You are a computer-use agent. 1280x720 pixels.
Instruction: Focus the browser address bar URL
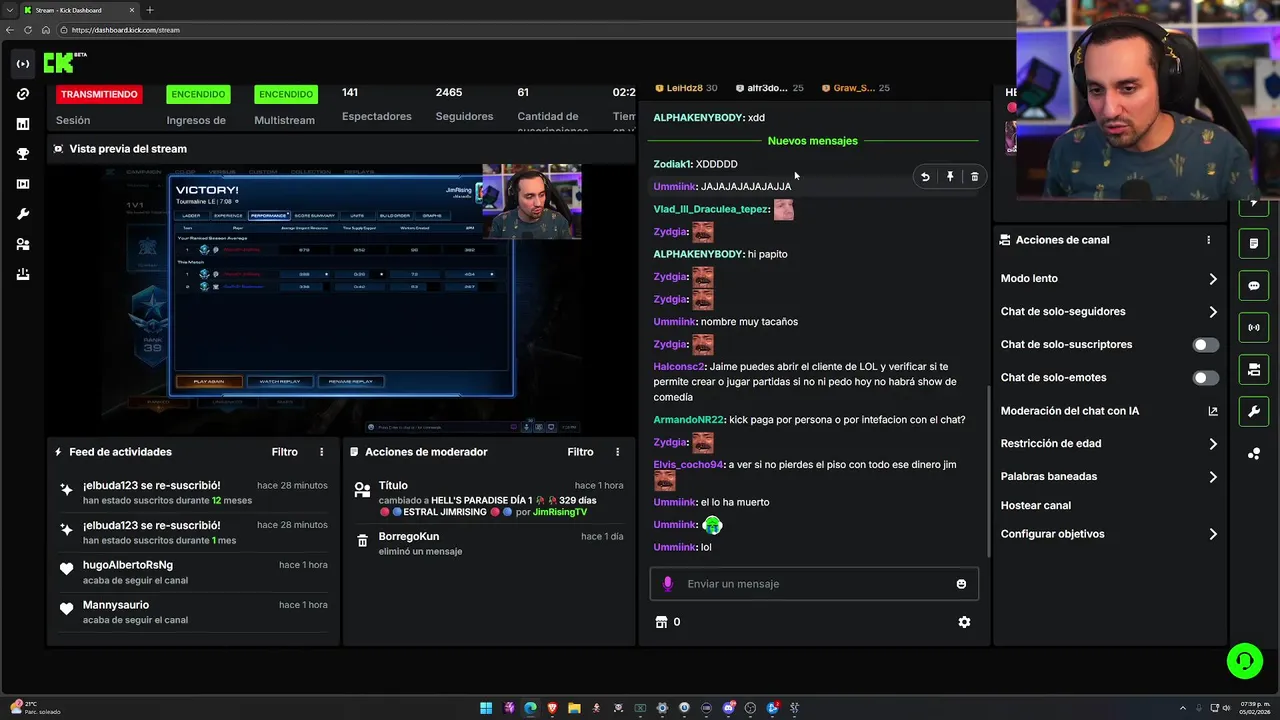click(126, 30)
